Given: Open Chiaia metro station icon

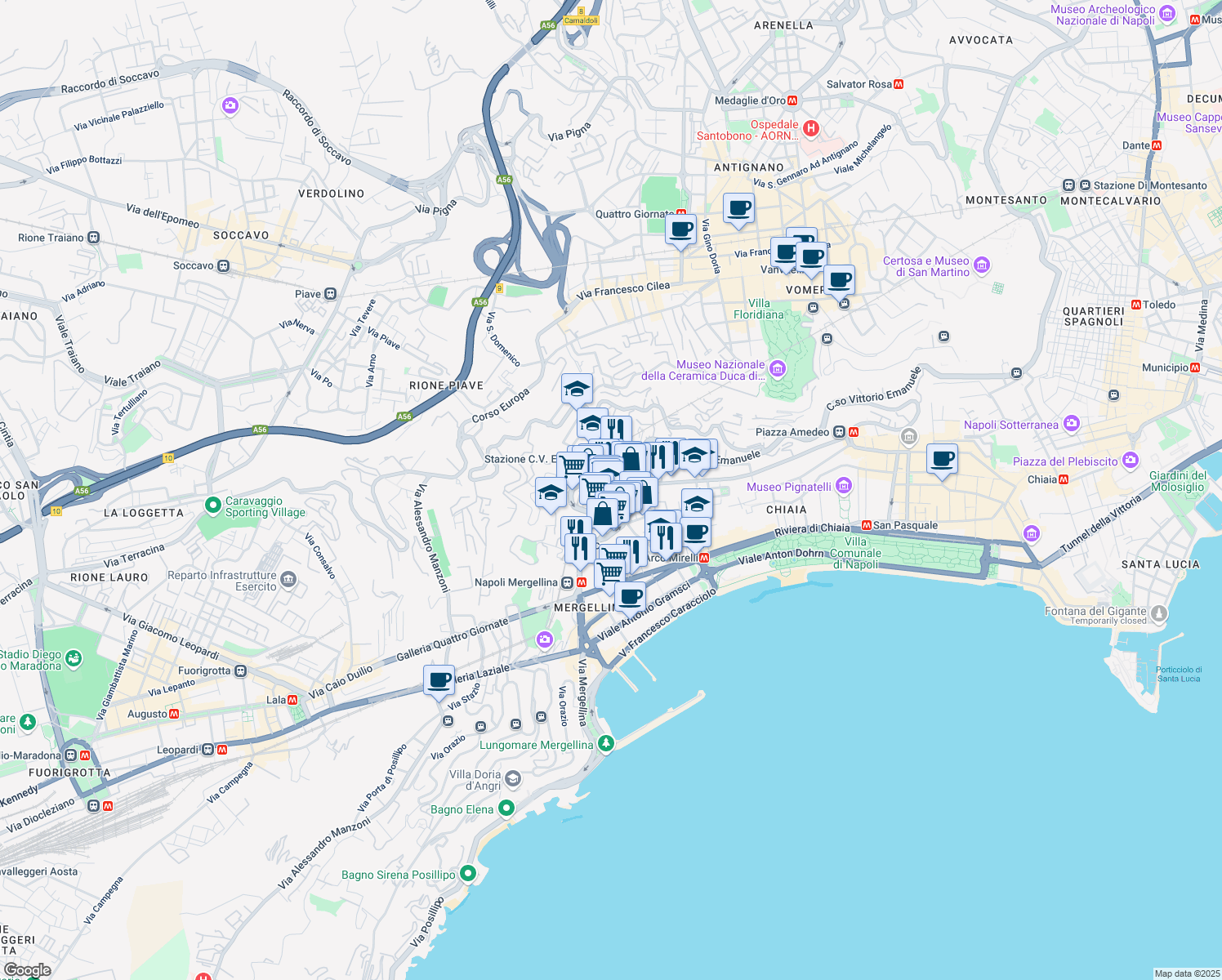Looking at the screenshot, I should [x=1064, y=479].
